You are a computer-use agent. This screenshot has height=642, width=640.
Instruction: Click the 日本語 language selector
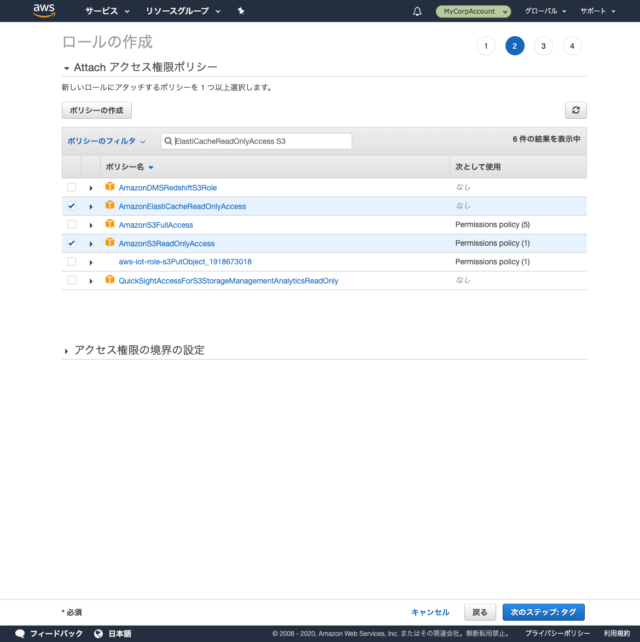(x=120, y=634)
